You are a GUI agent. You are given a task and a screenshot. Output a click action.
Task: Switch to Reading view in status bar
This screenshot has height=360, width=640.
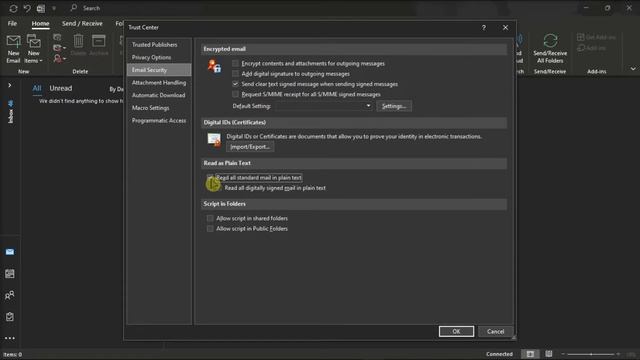549,354
